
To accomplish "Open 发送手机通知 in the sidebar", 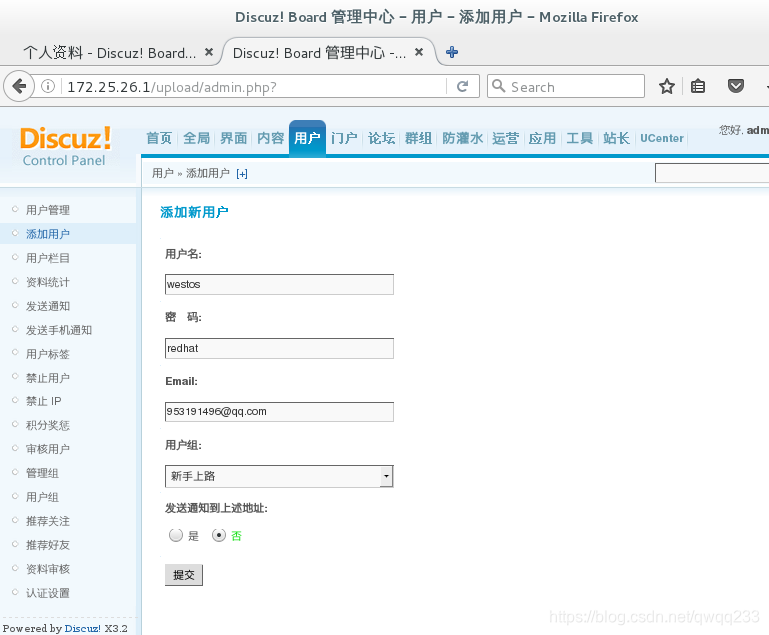I will pos(59,330).
